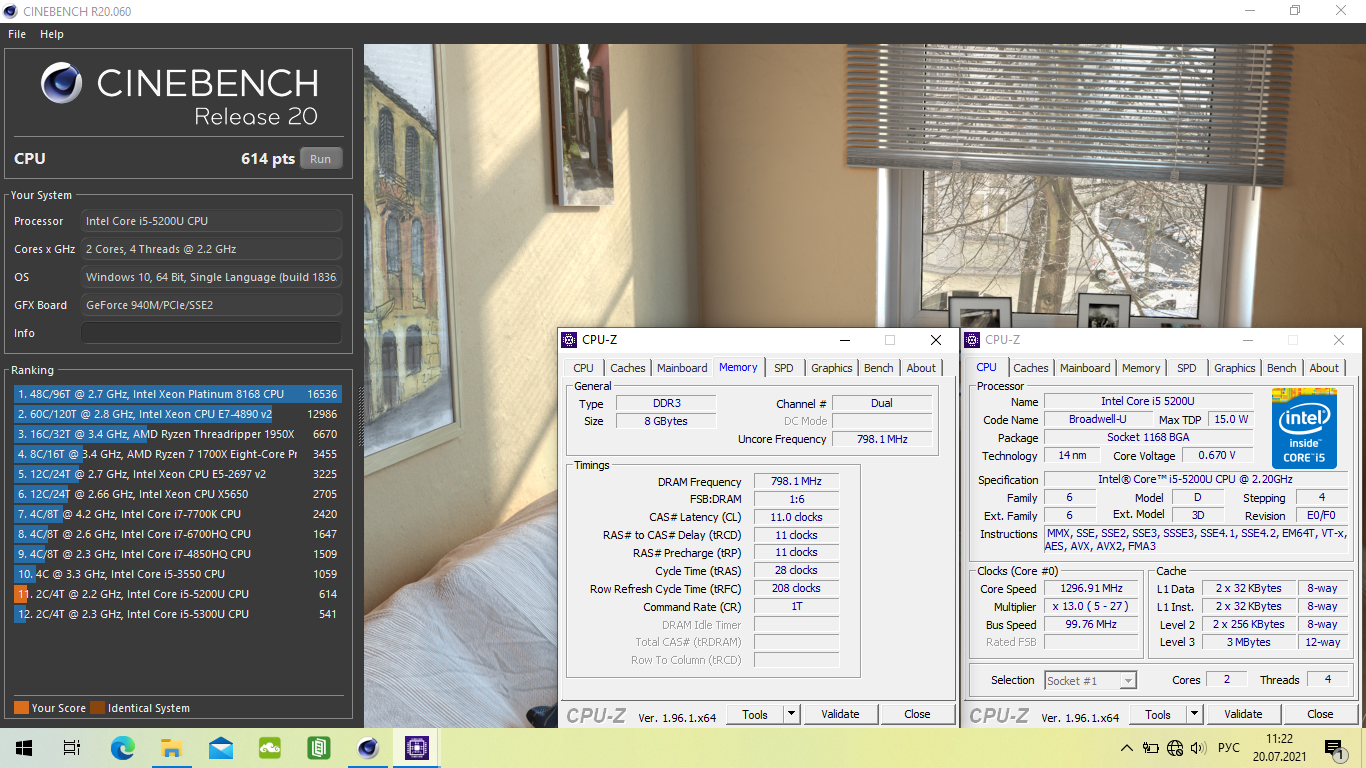Open File Explorer from taskbar
Image resolution: width=1366 pixels, height=768 pixels.
pyautogui.click(x=171, y=748)
